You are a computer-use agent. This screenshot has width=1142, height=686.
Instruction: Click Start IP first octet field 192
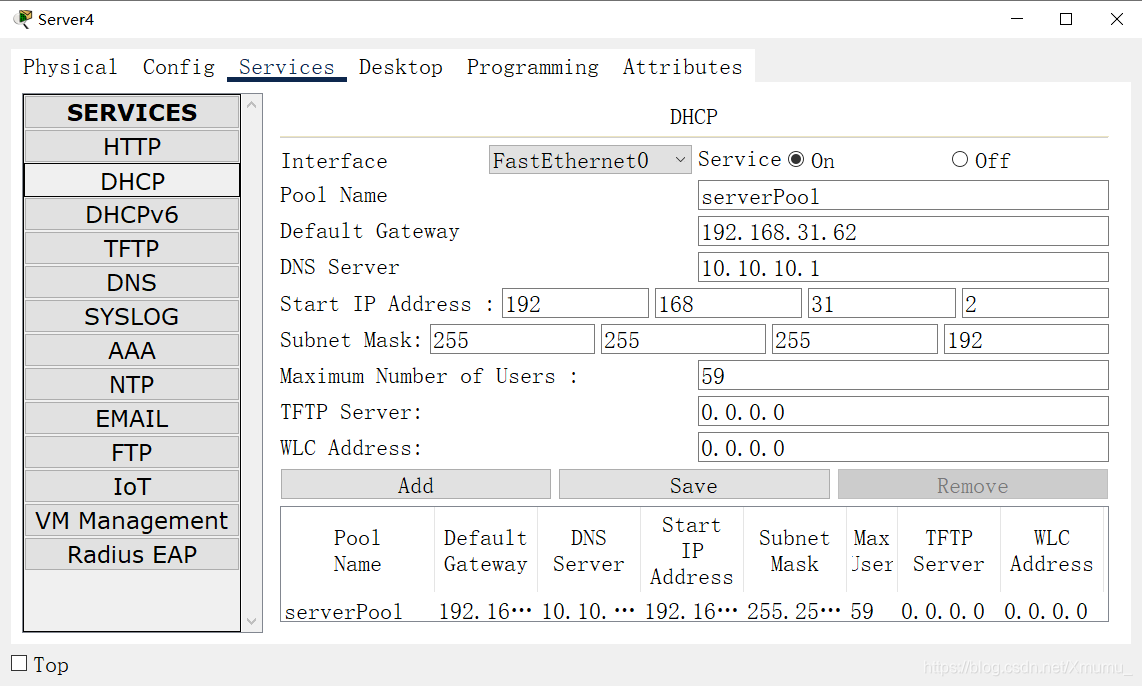575,304
